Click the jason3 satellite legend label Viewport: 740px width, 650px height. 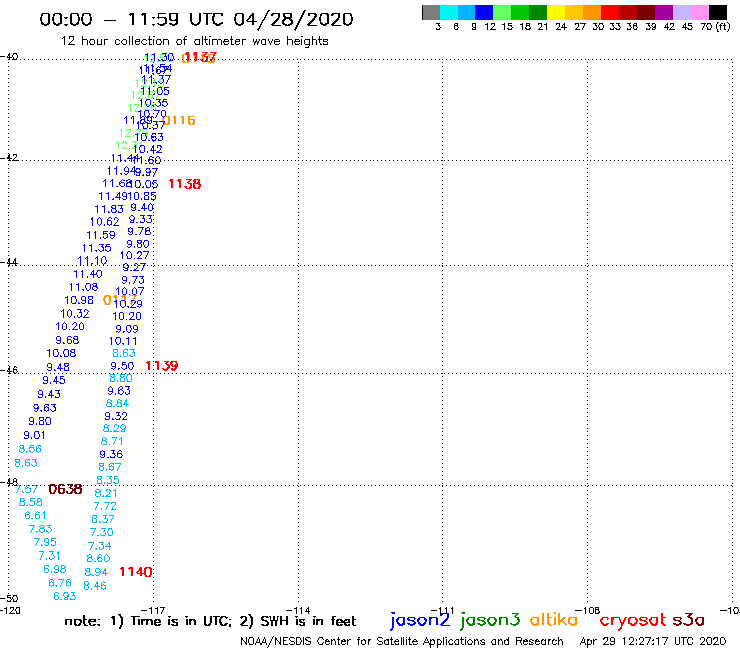(x=490, y=620)
